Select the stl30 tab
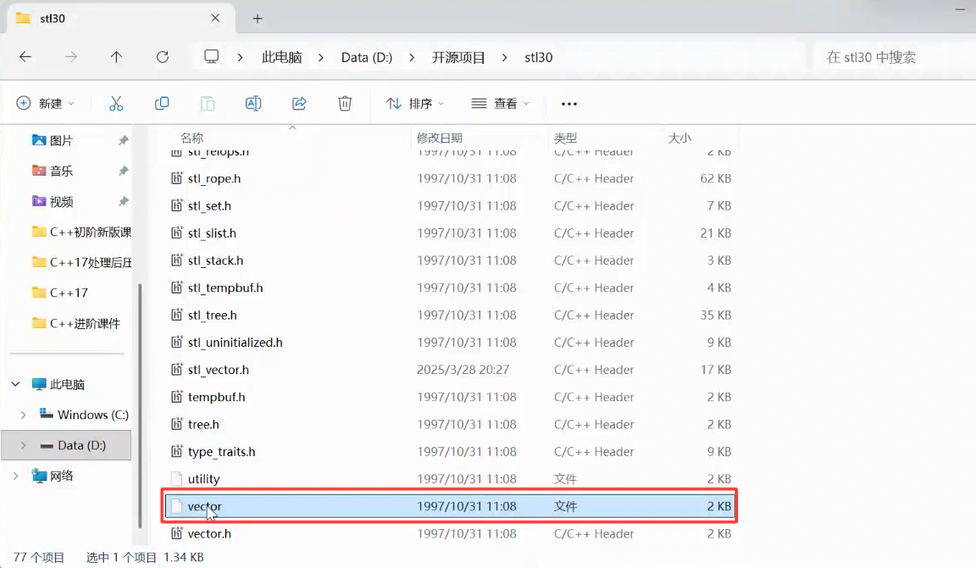The width and height of the screenshot is (976, 568). [121, 18]
